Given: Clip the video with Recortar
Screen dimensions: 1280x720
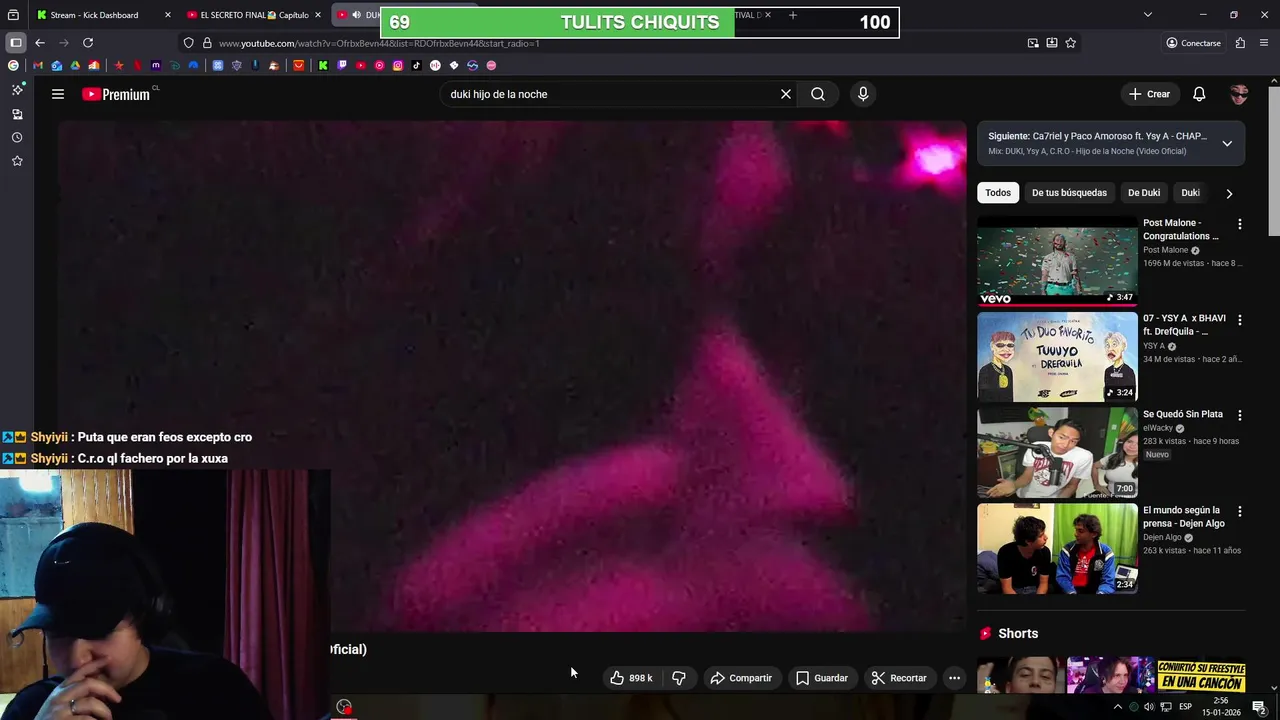Looking at the screenshot, I should (x=899, y=678).
